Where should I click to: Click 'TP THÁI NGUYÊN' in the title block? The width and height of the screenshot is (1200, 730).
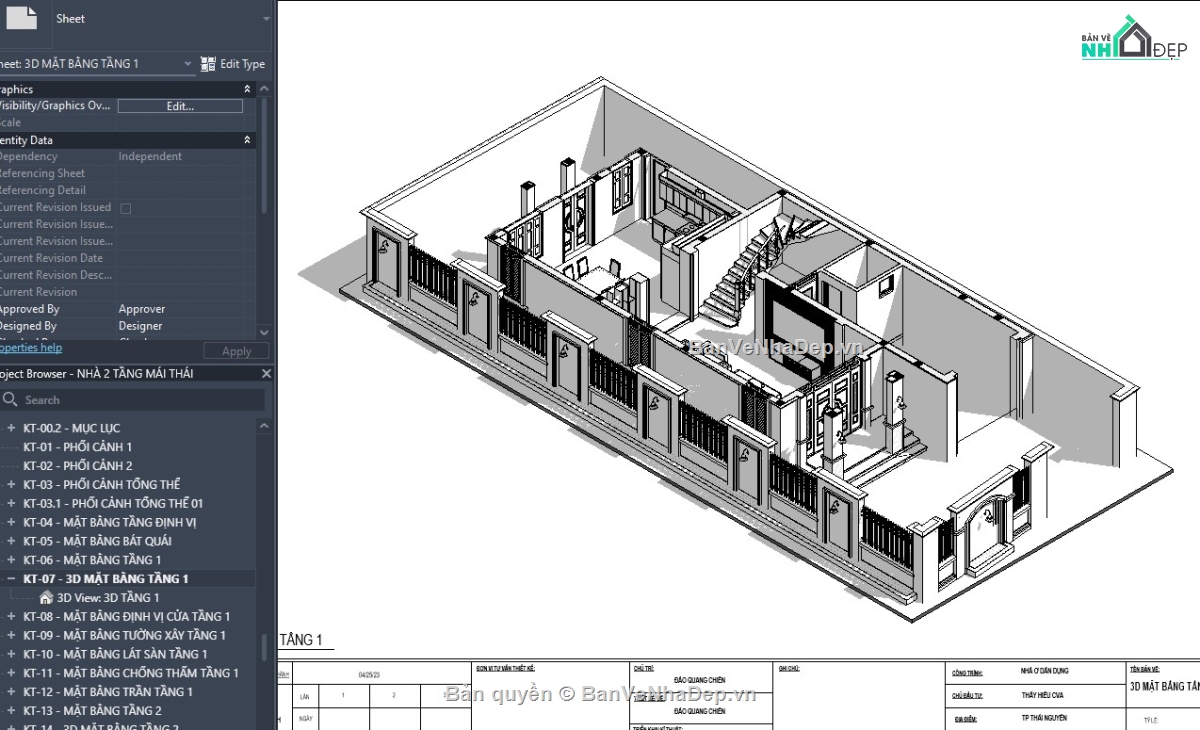[1042, 718]
